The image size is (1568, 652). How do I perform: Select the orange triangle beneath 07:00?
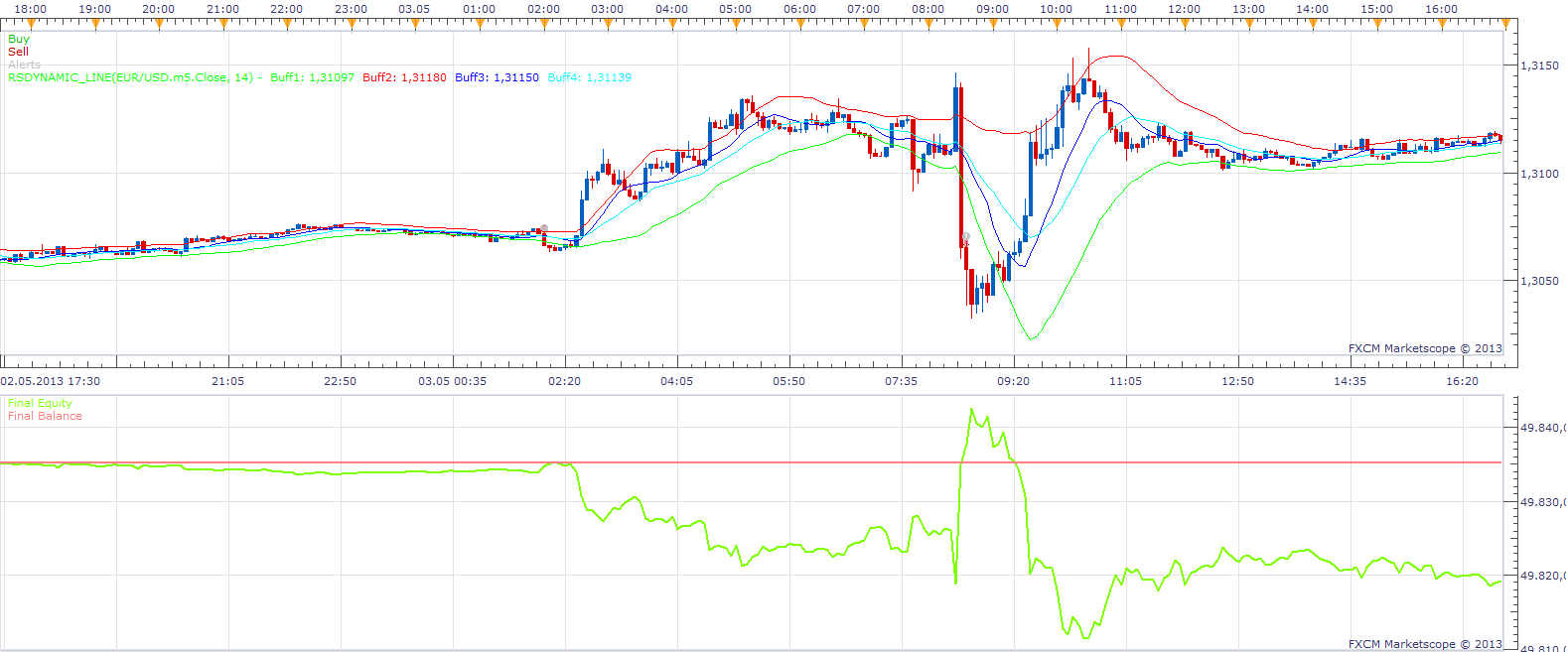[x=864, y=24]
